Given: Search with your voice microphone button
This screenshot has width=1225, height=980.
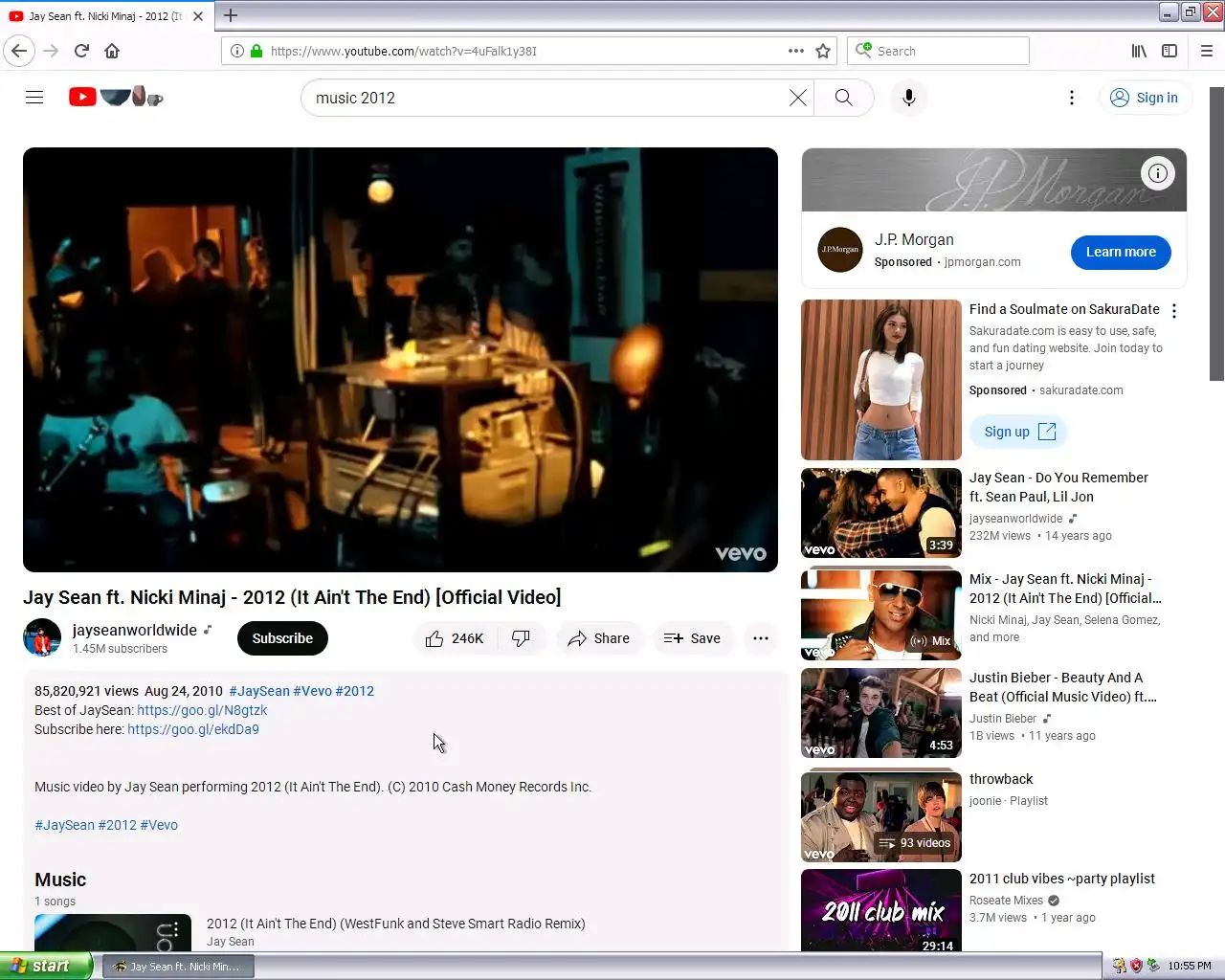Looking at the screenshot, I should 909,98.
